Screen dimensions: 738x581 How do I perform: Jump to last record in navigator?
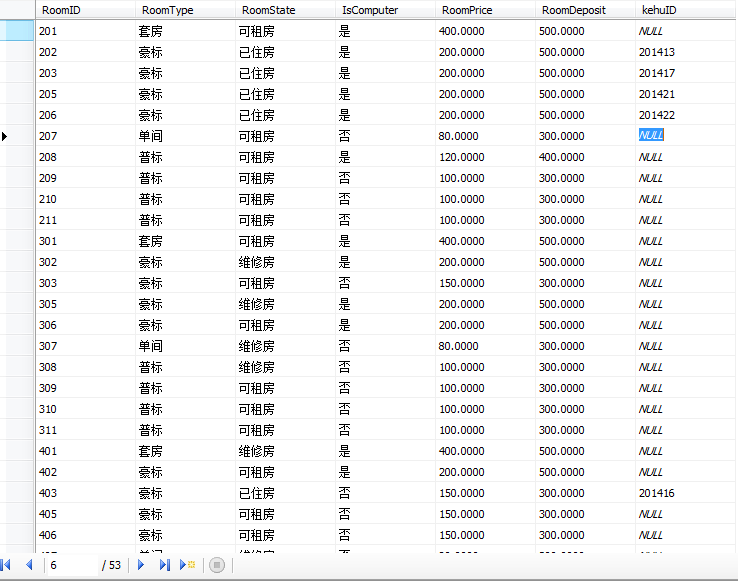pos(164,565)
